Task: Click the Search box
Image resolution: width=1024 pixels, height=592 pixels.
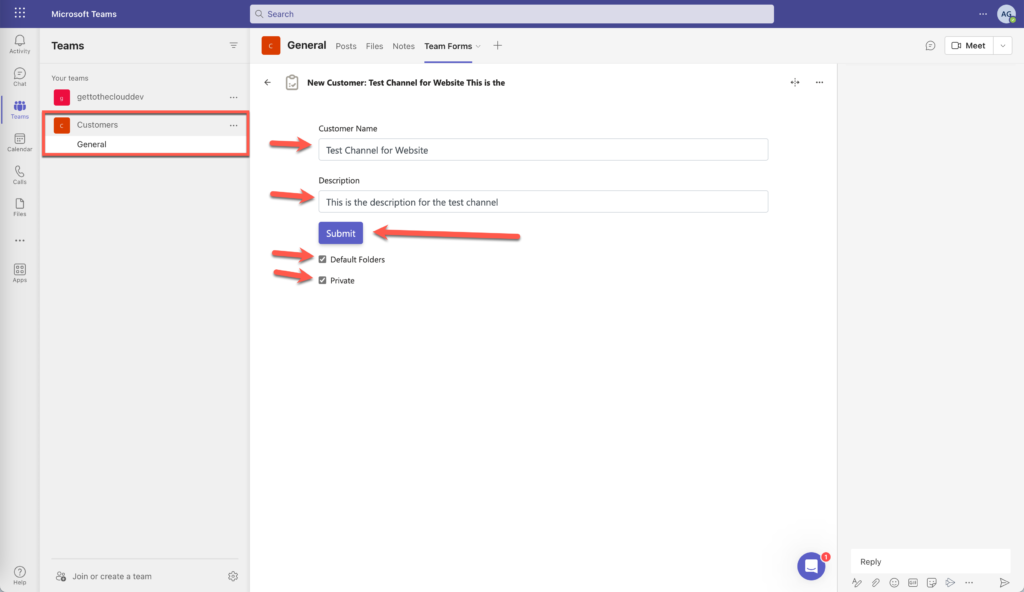Action: tap(512, 14)
